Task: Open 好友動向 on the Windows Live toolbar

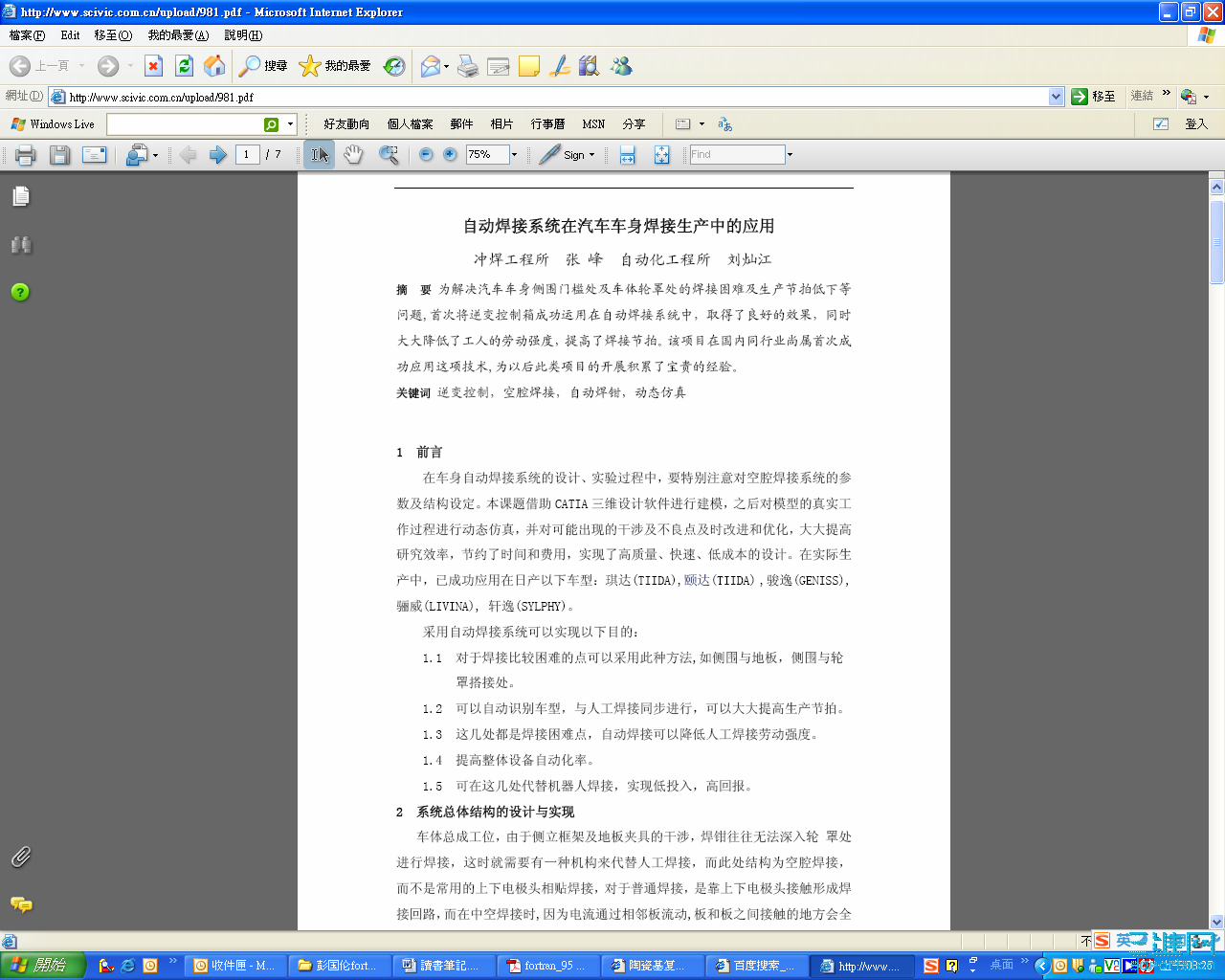Action: 345,124
